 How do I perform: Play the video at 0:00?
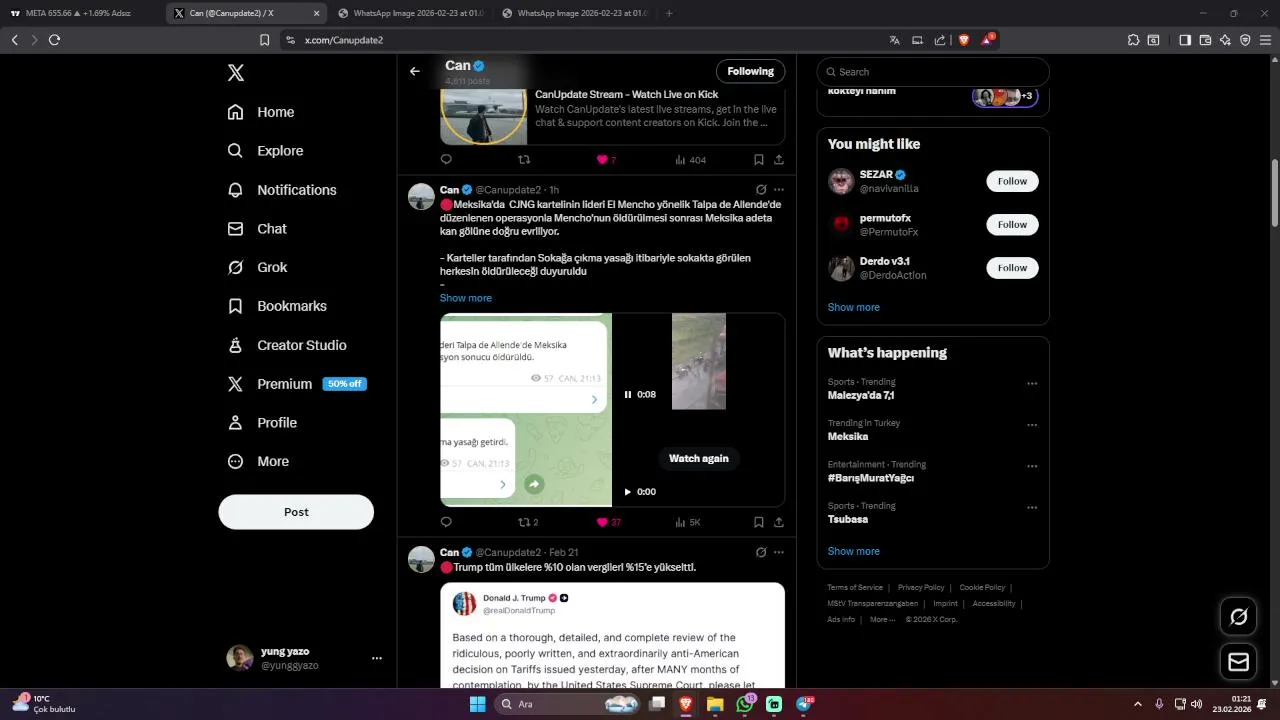tap(628, 492)
